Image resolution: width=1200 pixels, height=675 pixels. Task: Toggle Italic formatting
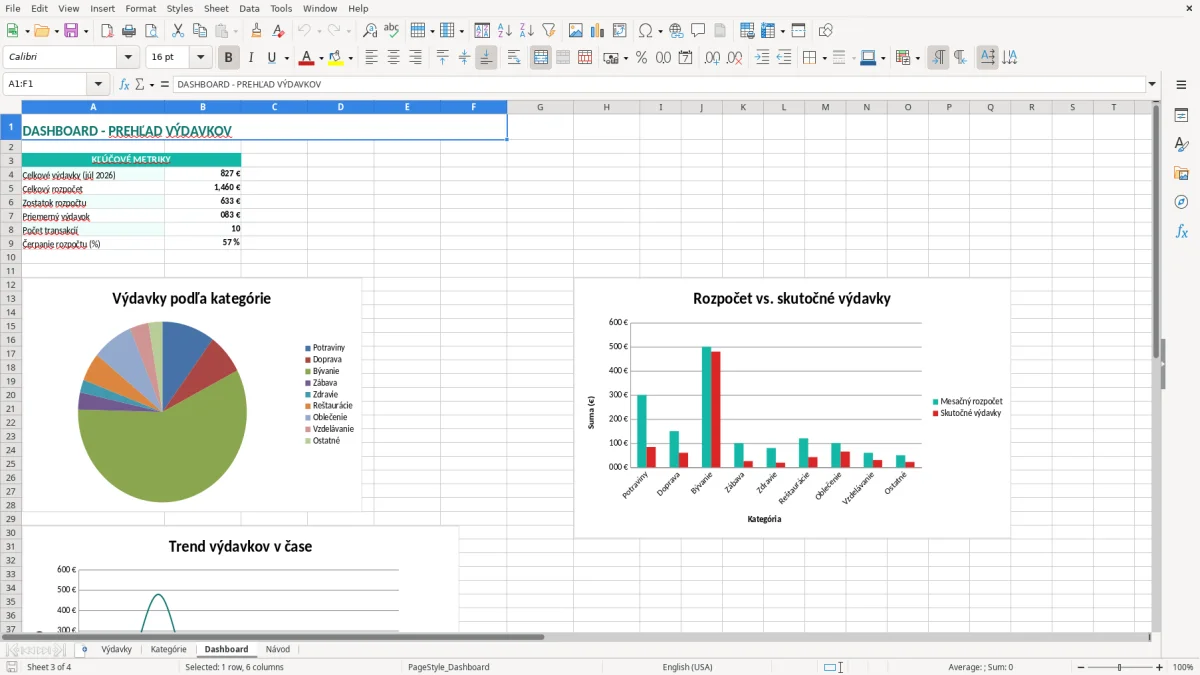251,58
